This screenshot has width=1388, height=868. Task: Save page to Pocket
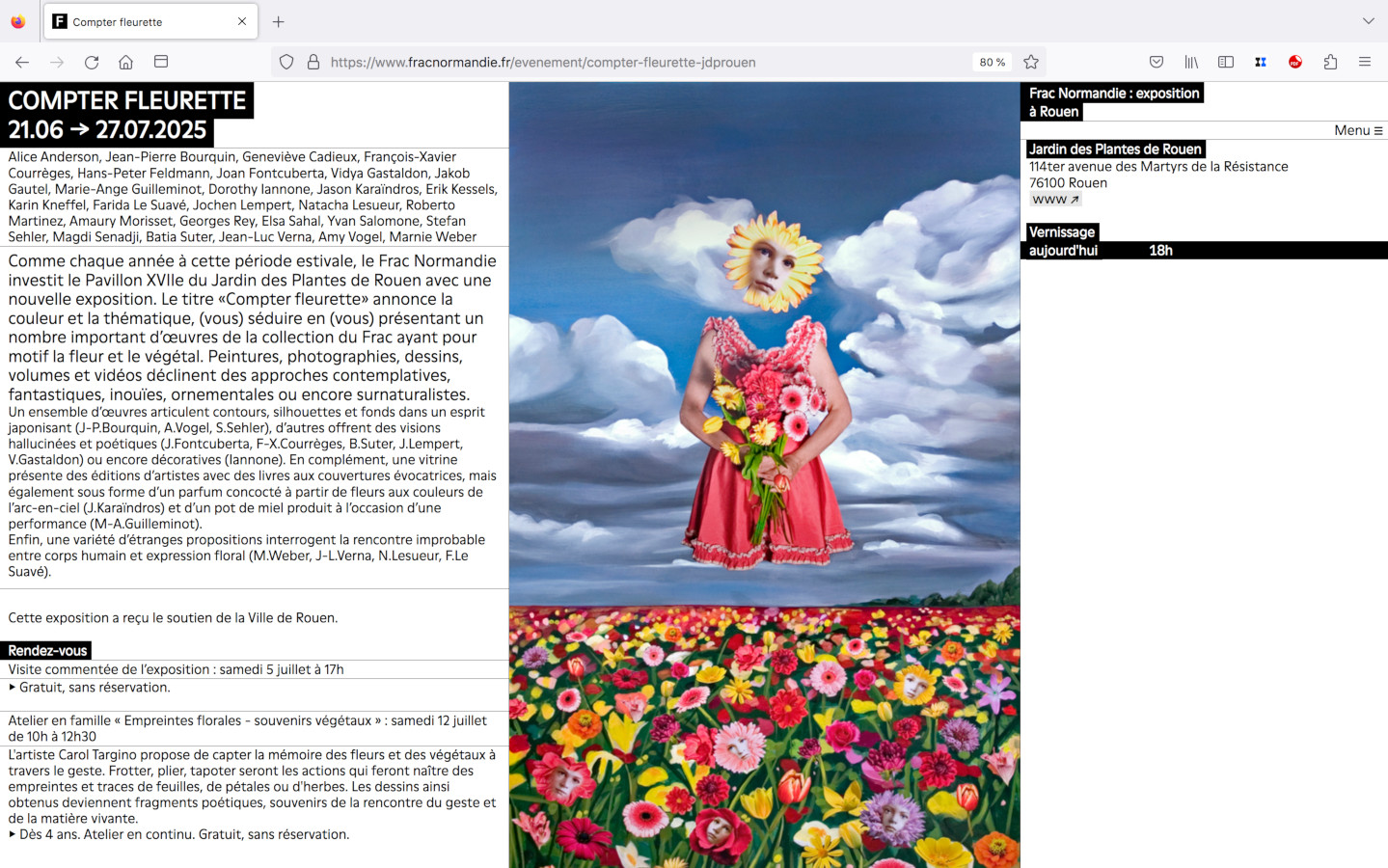pos(1157,62)
